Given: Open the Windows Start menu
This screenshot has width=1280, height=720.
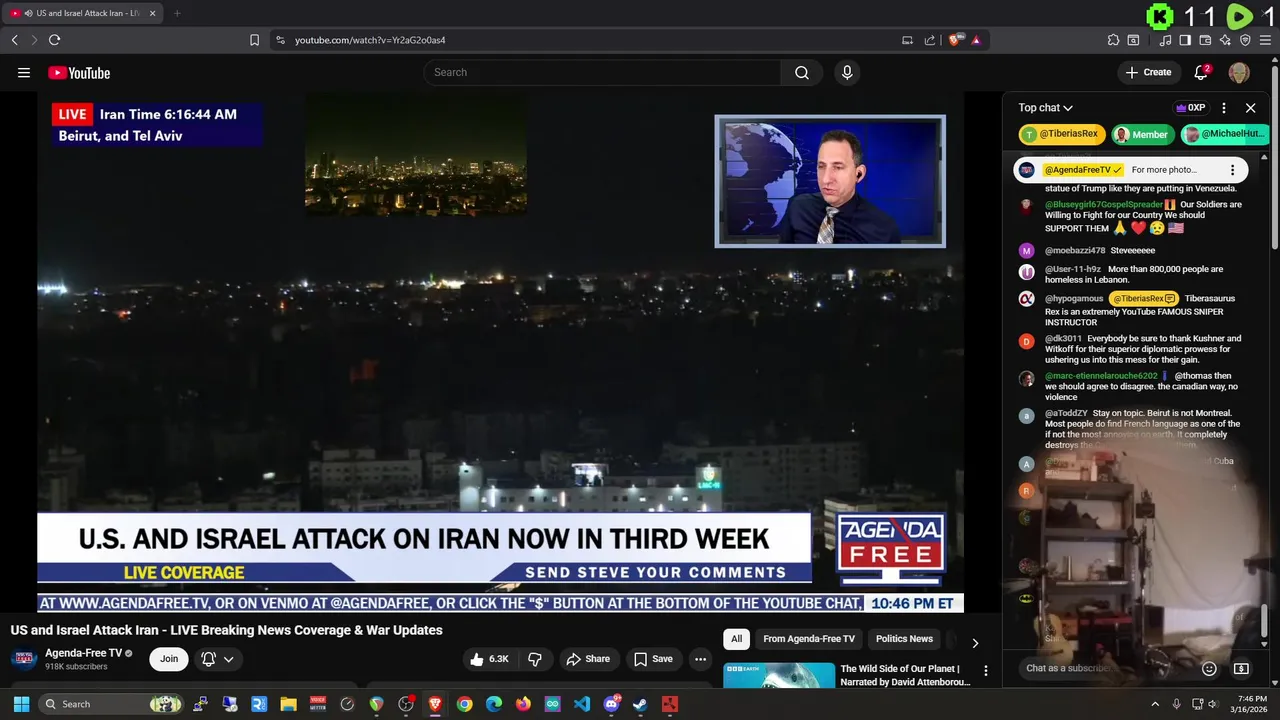Looking at the screenshot, I should click(x=21, y=704).
